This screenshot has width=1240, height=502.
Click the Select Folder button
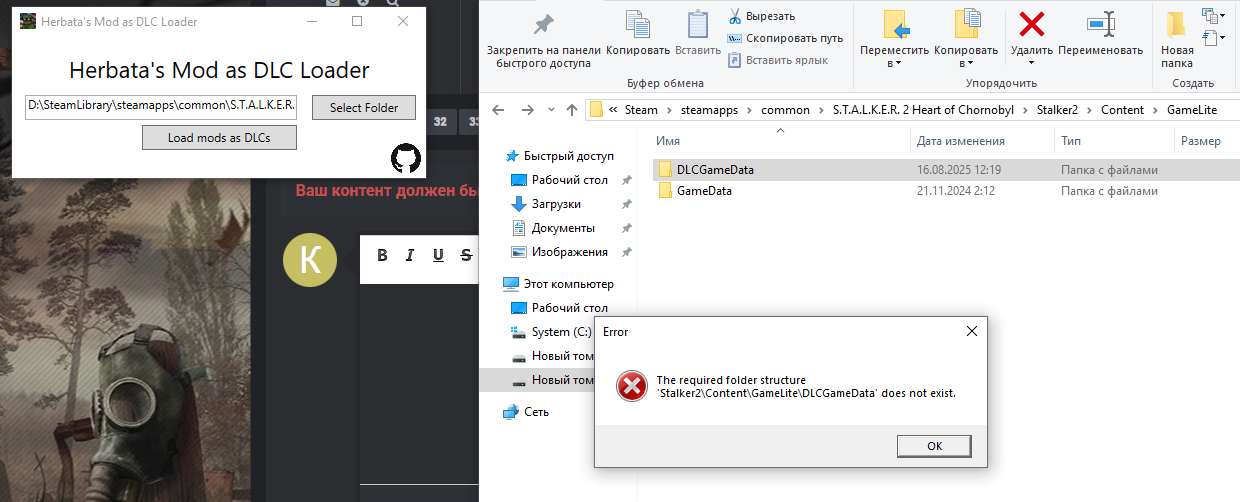tap(364, 107)
